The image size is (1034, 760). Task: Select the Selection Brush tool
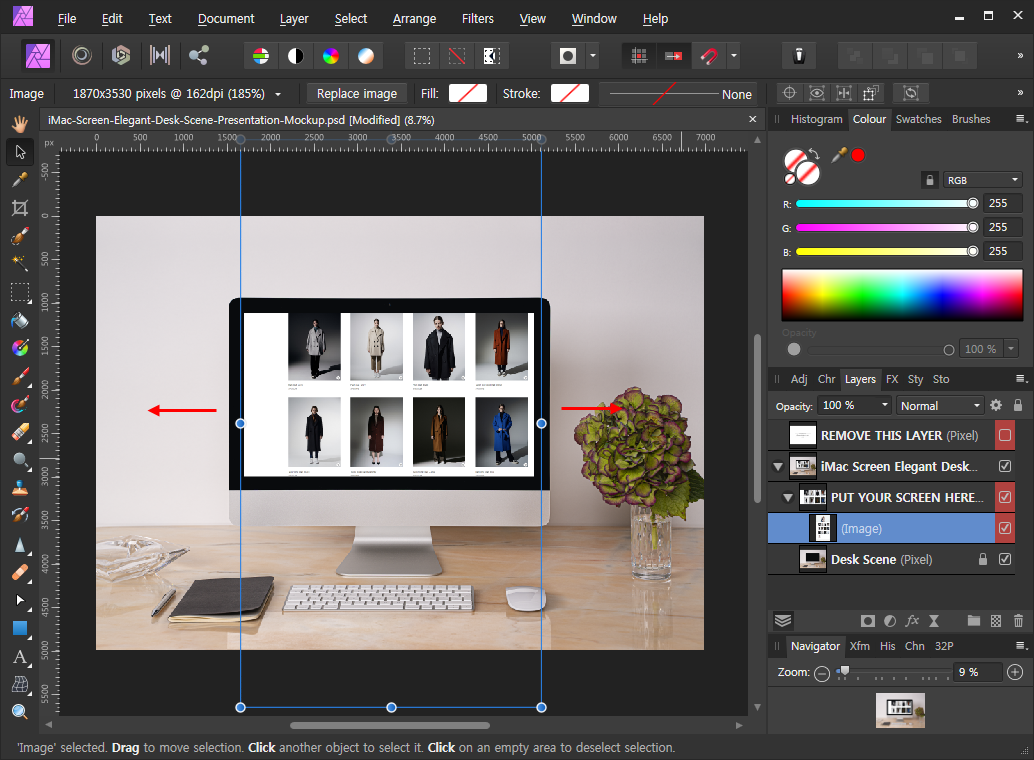20,236
